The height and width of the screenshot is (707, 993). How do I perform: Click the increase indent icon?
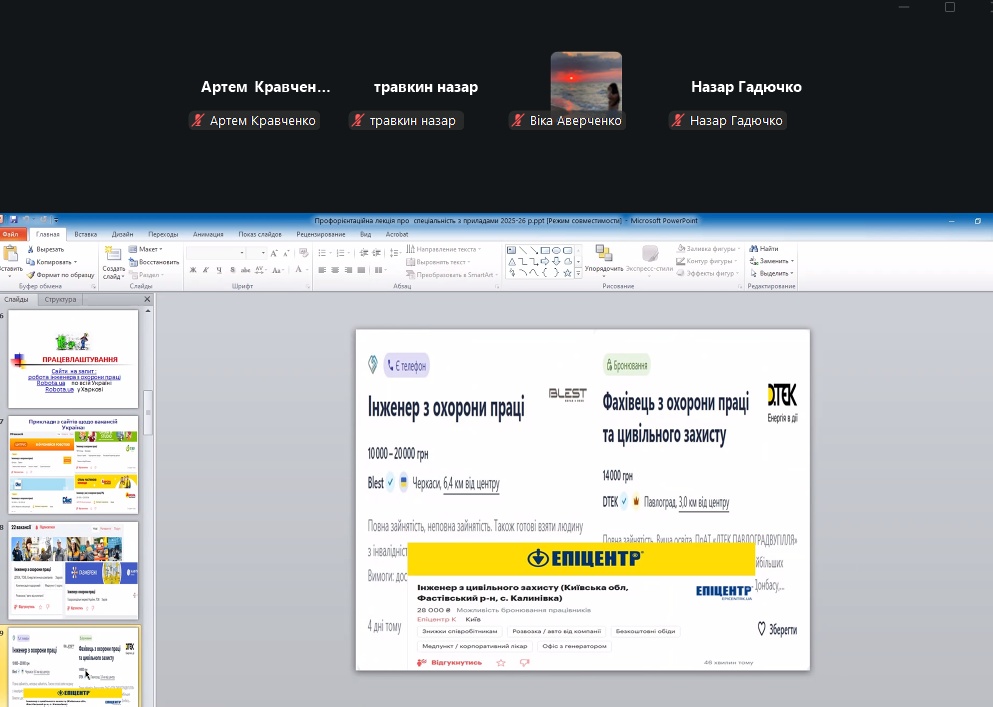[377, 253]
